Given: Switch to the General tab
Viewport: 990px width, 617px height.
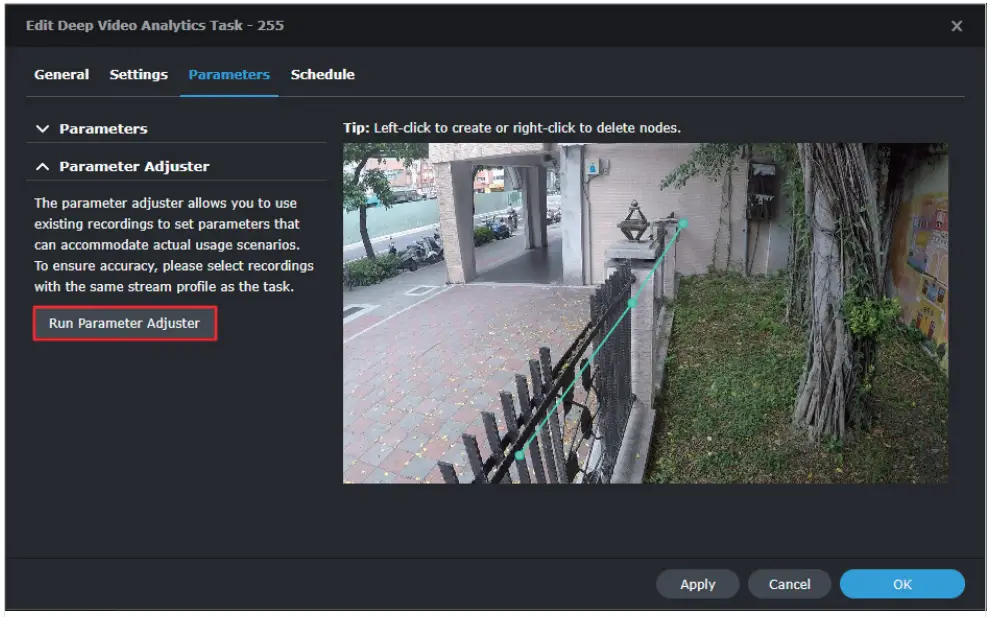Looking at the screenshot, I should [61, 74].
